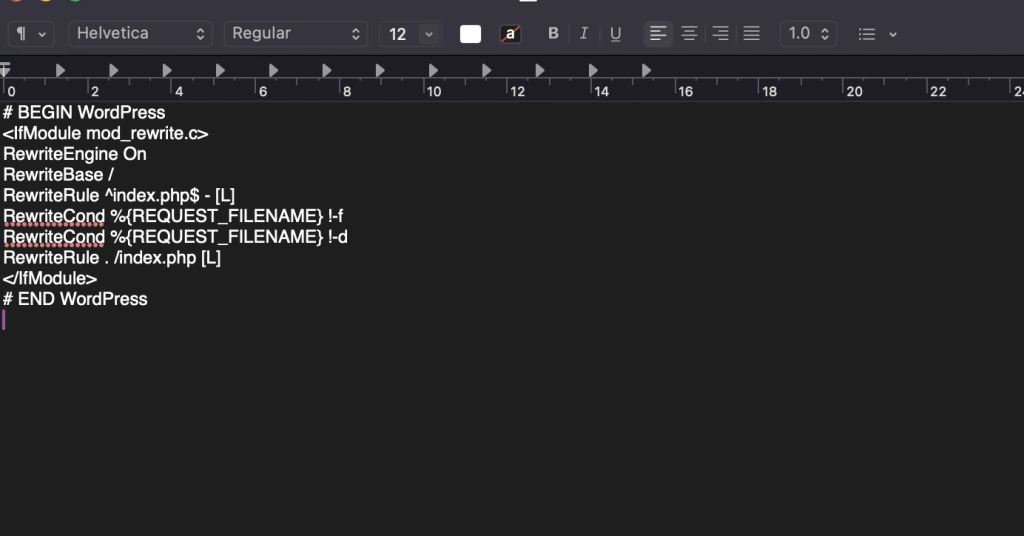Click the first-line indent marker at ruler 0
This screenshot has width=1024, height=536.
(5, 69)
